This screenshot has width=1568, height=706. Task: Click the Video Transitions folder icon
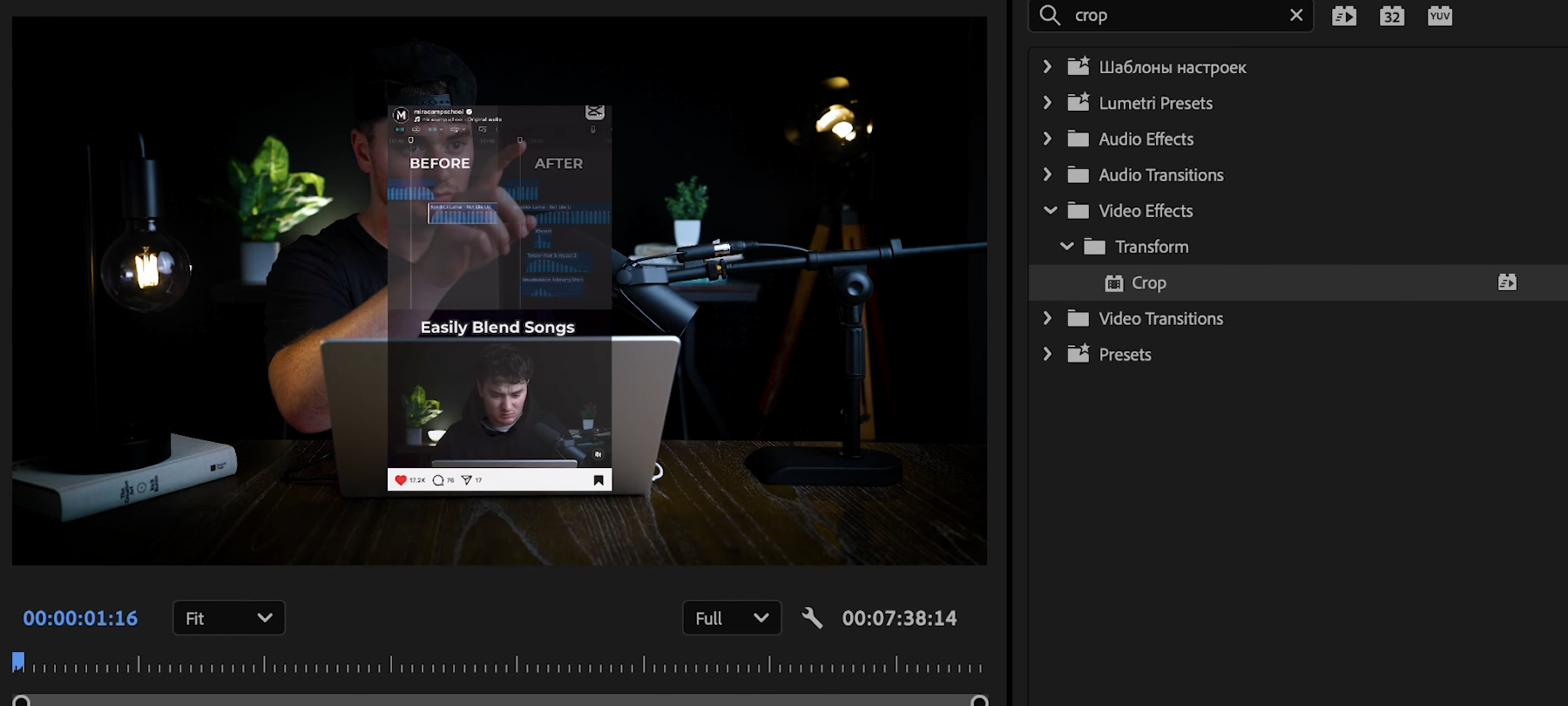(x=1078, y=318)
